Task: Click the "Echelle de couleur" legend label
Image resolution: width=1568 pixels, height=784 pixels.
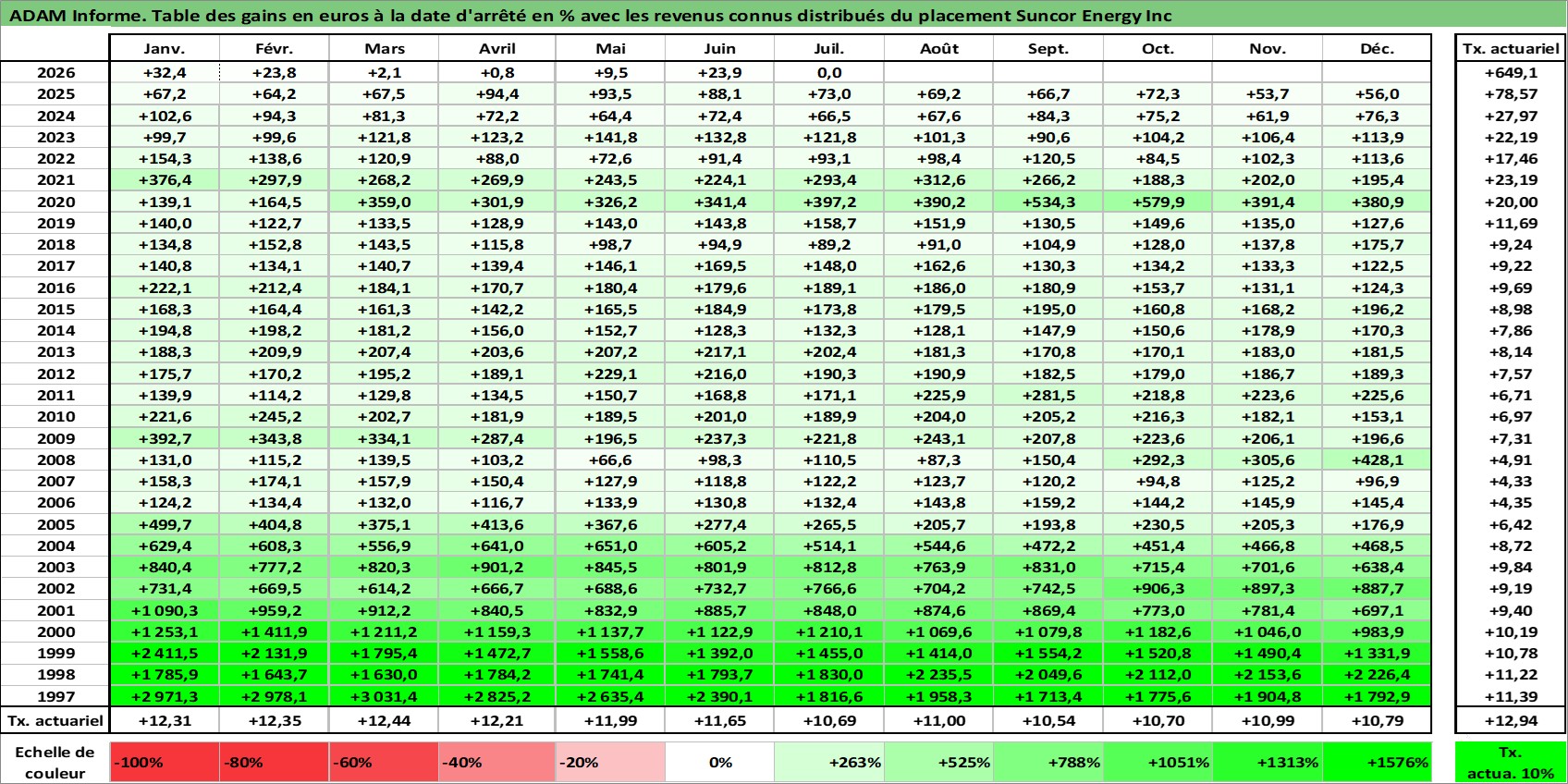Action: point(55,763)
